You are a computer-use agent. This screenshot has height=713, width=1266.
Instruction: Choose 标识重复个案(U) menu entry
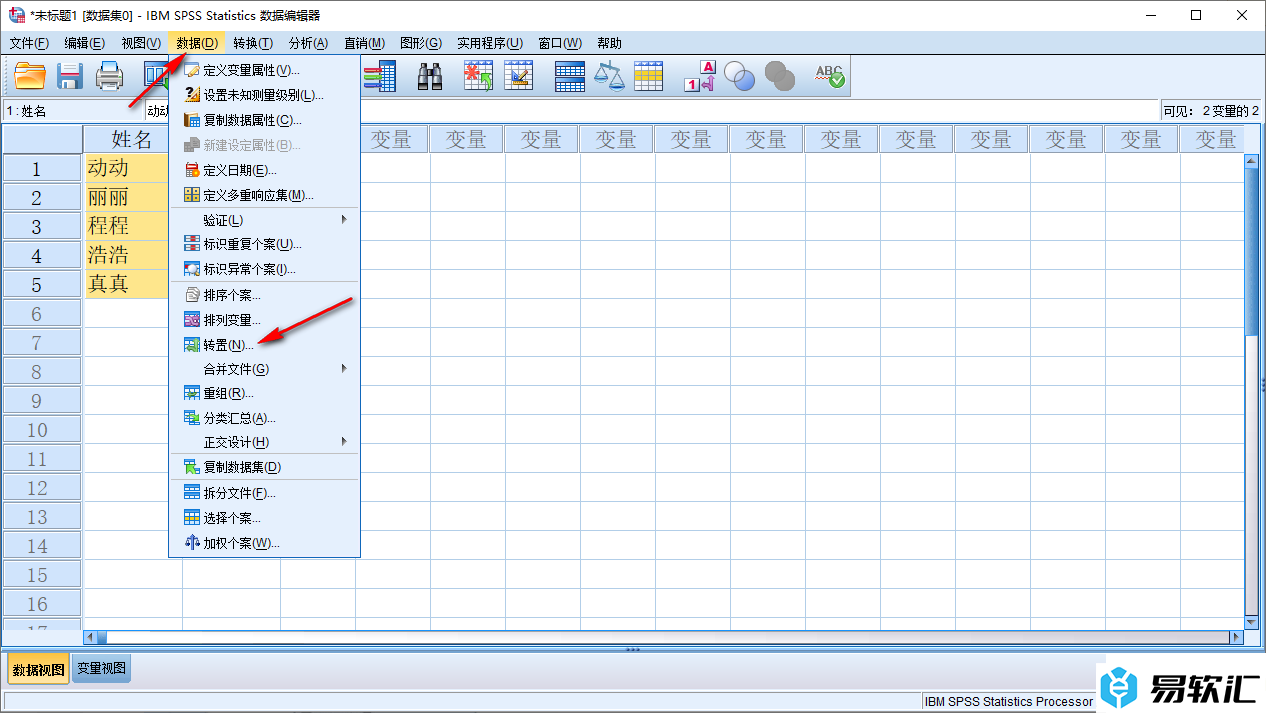(264, 244)
